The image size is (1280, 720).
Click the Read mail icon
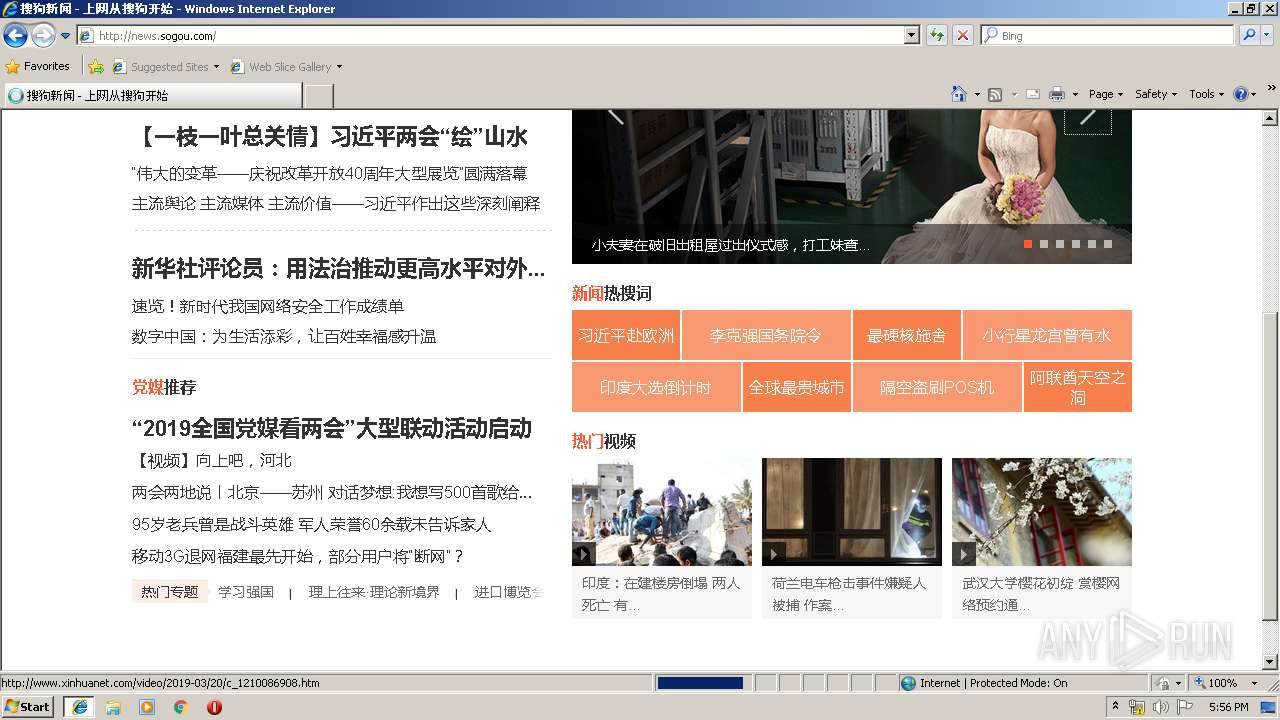[x=1033, y=94]
